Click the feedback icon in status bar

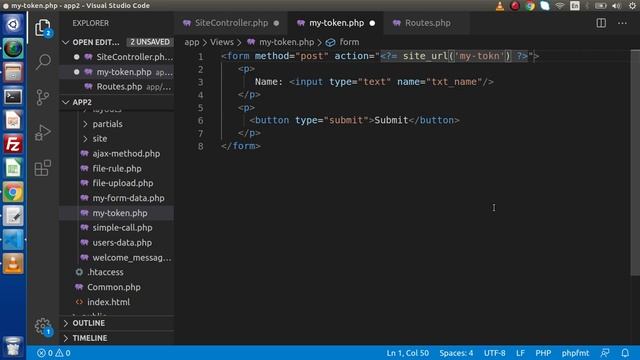[605, 353]
